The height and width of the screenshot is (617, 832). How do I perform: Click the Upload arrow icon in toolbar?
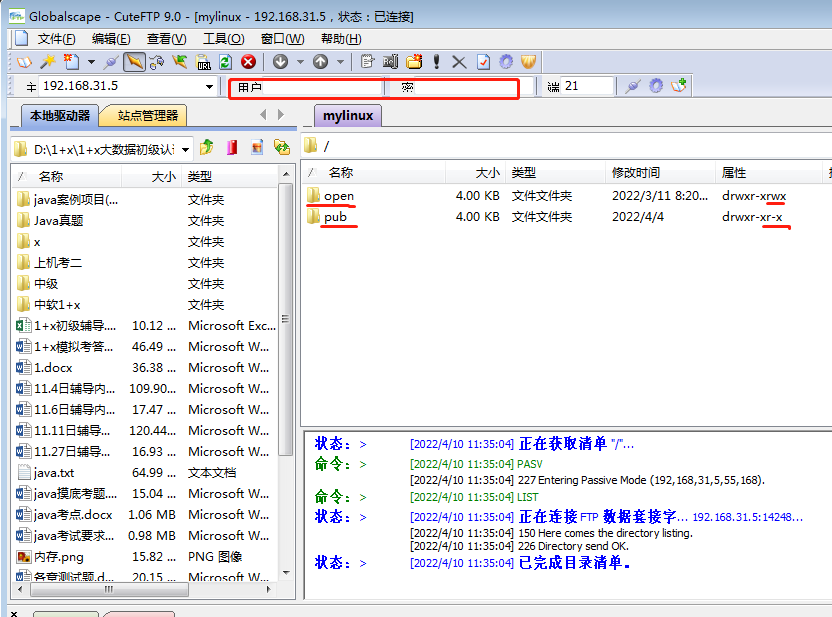tap(320, 62)
